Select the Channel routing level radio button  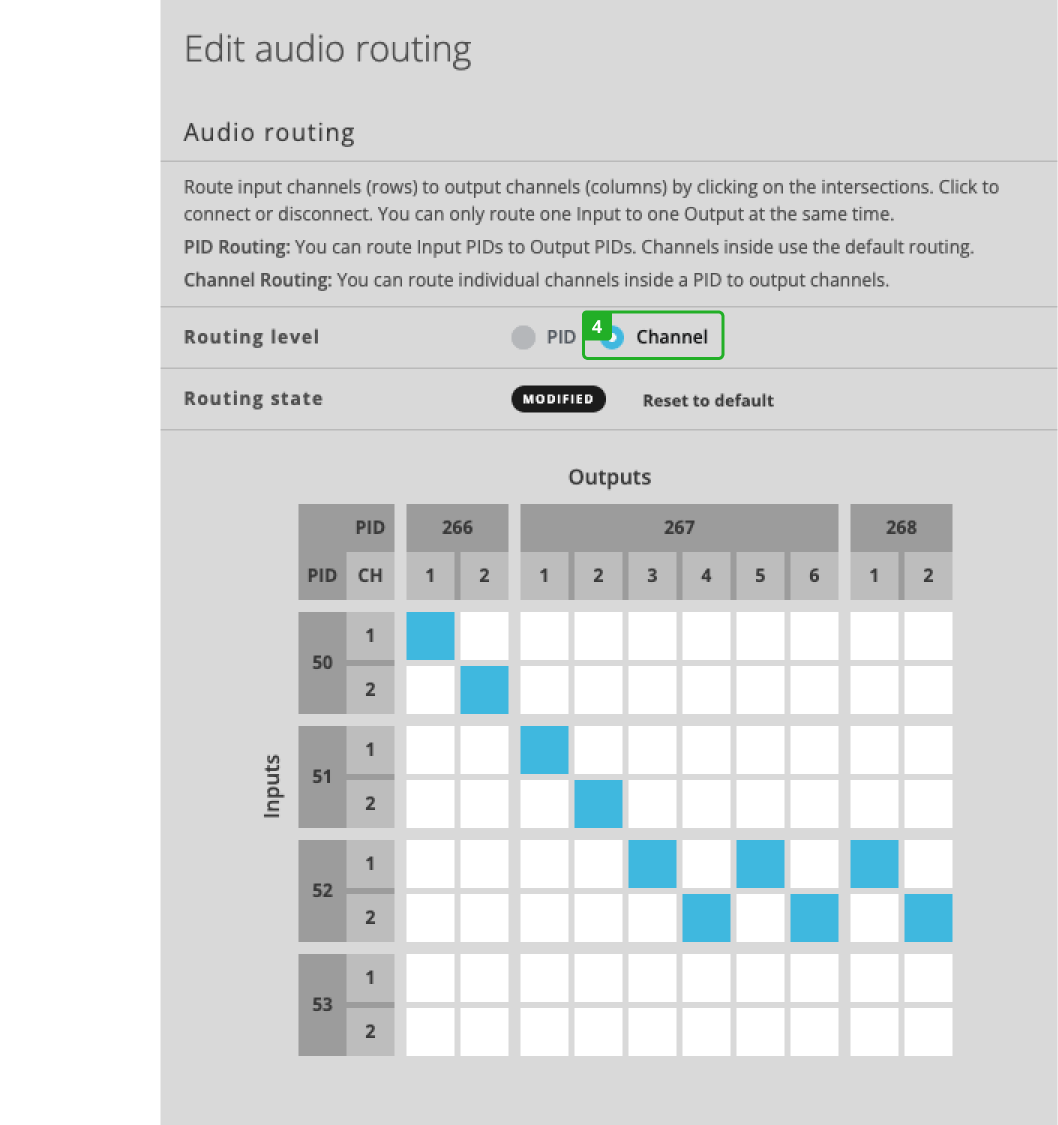[x=613, y=337]
